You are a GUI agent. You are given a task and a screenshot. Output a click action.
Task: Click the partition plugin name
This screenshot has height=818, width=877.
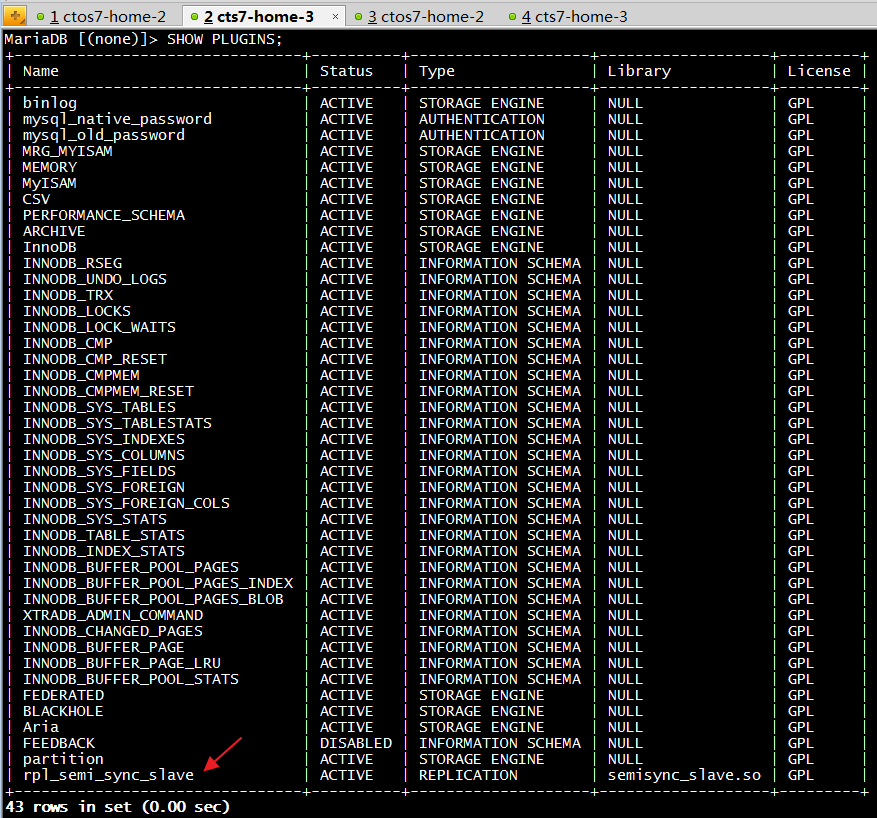pos(63,759)
